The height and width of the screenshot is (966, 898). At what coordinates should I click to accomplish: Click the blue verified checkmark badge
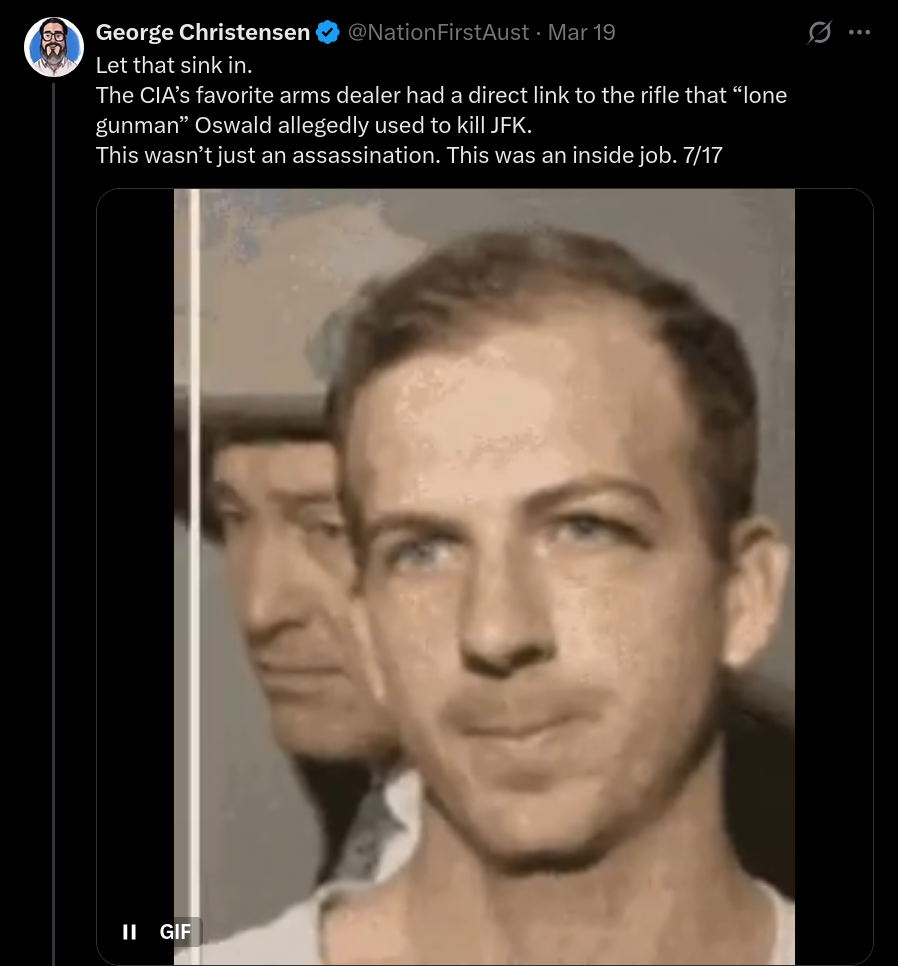(328, 32)
